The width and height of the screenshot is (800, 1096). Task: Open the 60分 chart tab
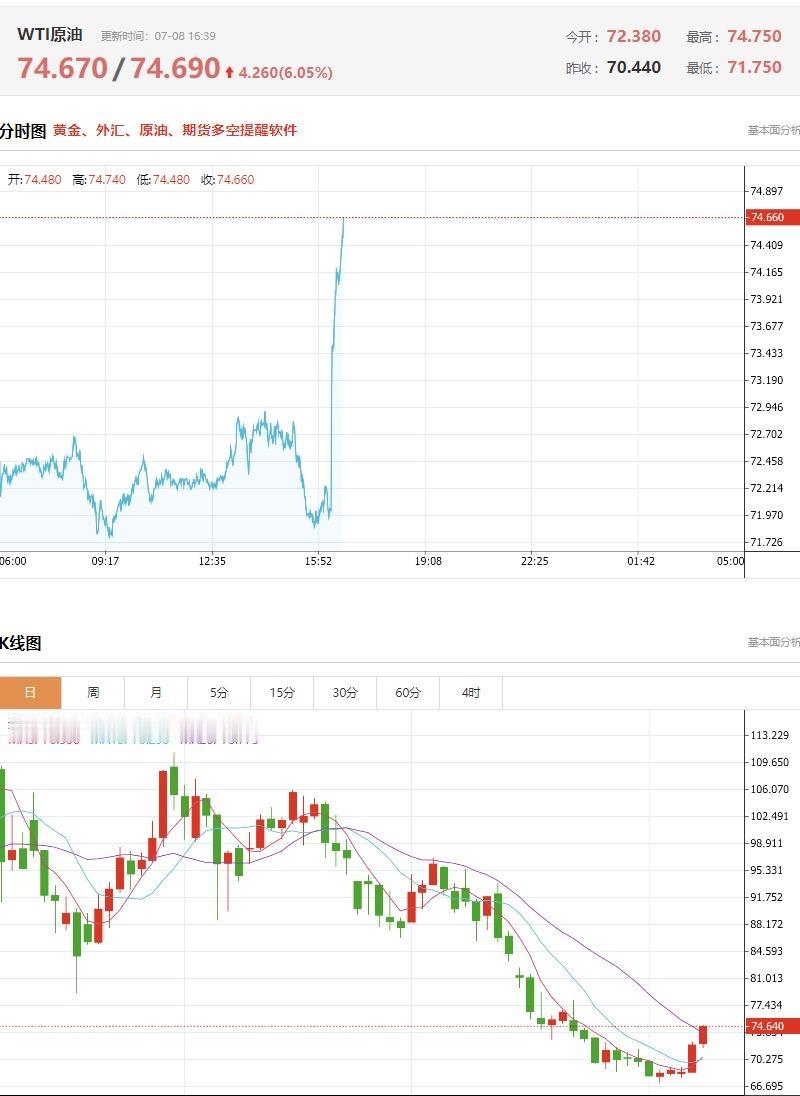point(407,693)
